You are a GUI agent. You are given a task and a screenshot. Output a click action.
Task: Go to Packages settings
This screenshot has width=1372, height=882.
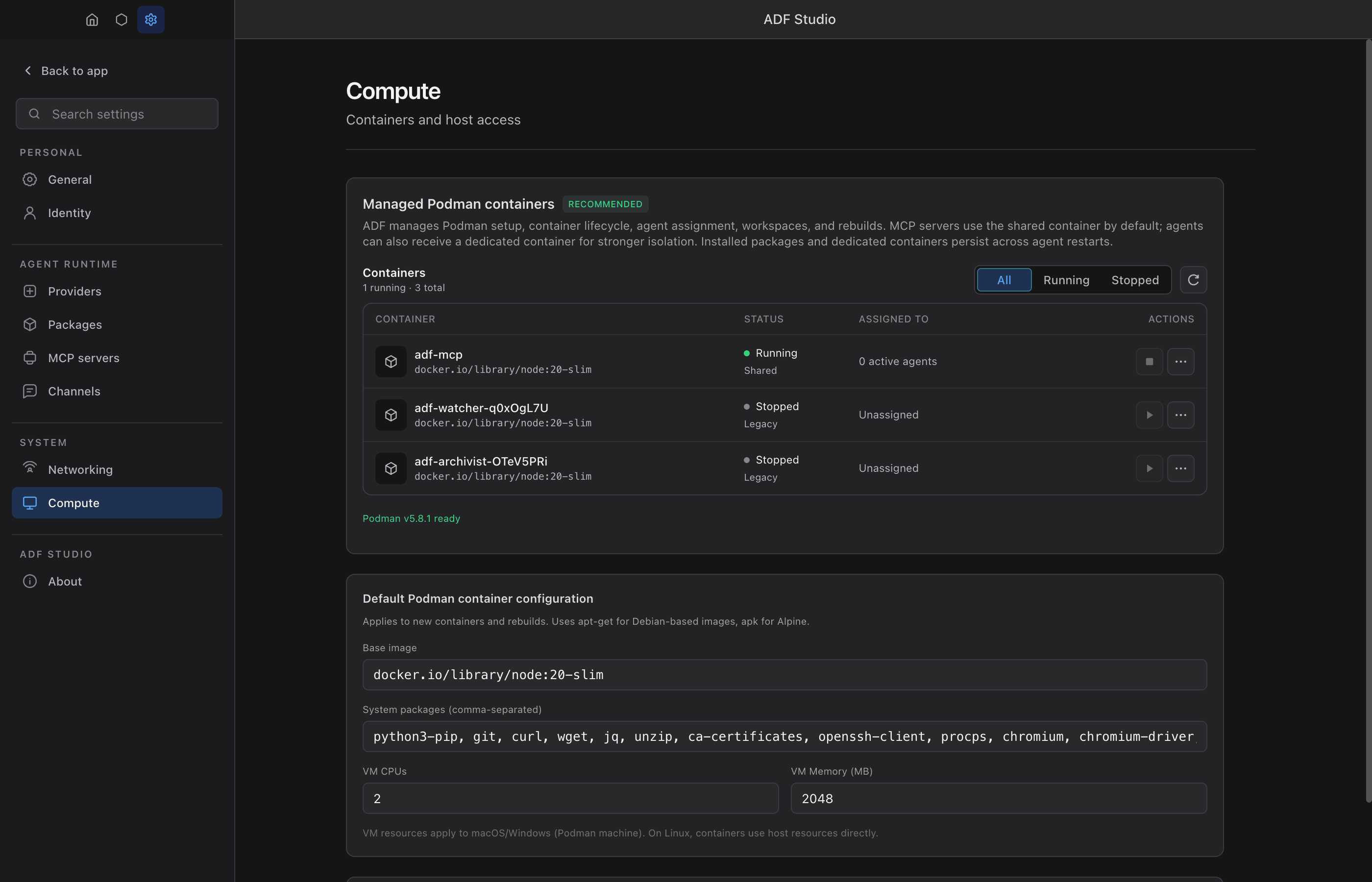pyautogui.click(x=117, y=325)
